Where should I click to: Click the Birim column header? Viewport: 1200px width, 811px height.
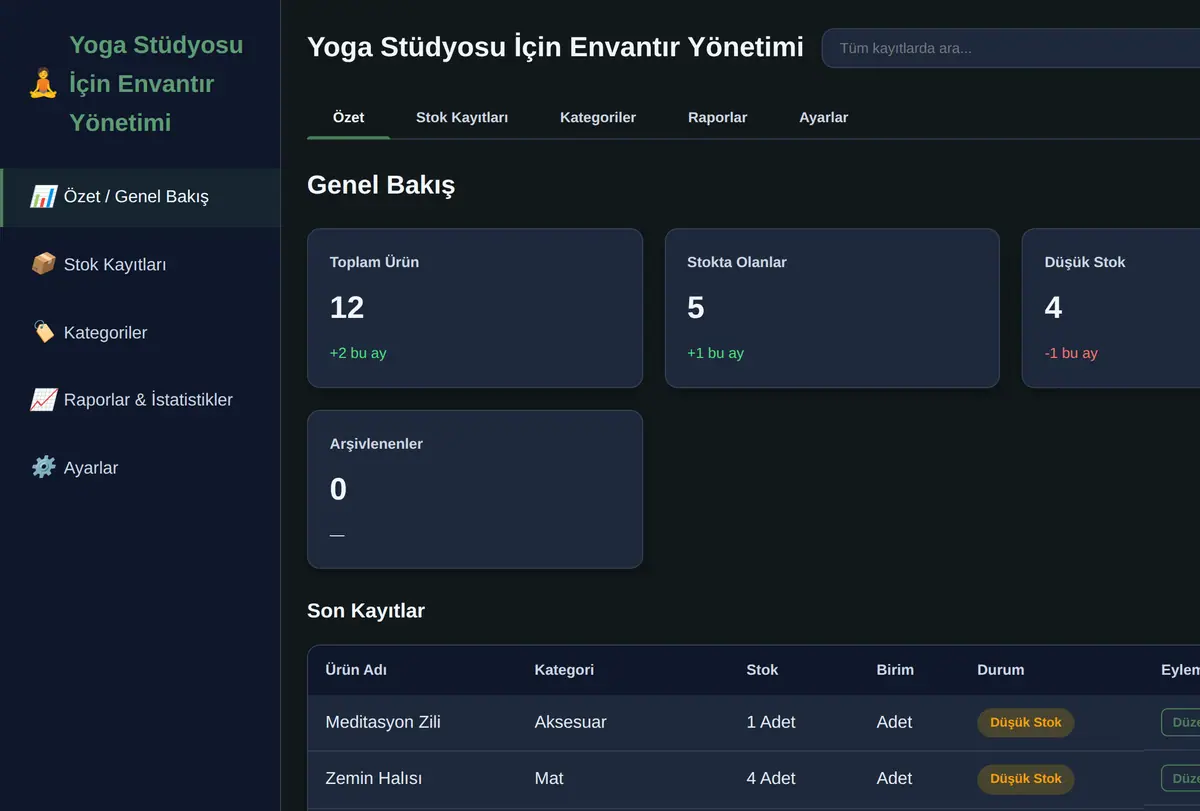pyautogui.click(x=895, y=670)
